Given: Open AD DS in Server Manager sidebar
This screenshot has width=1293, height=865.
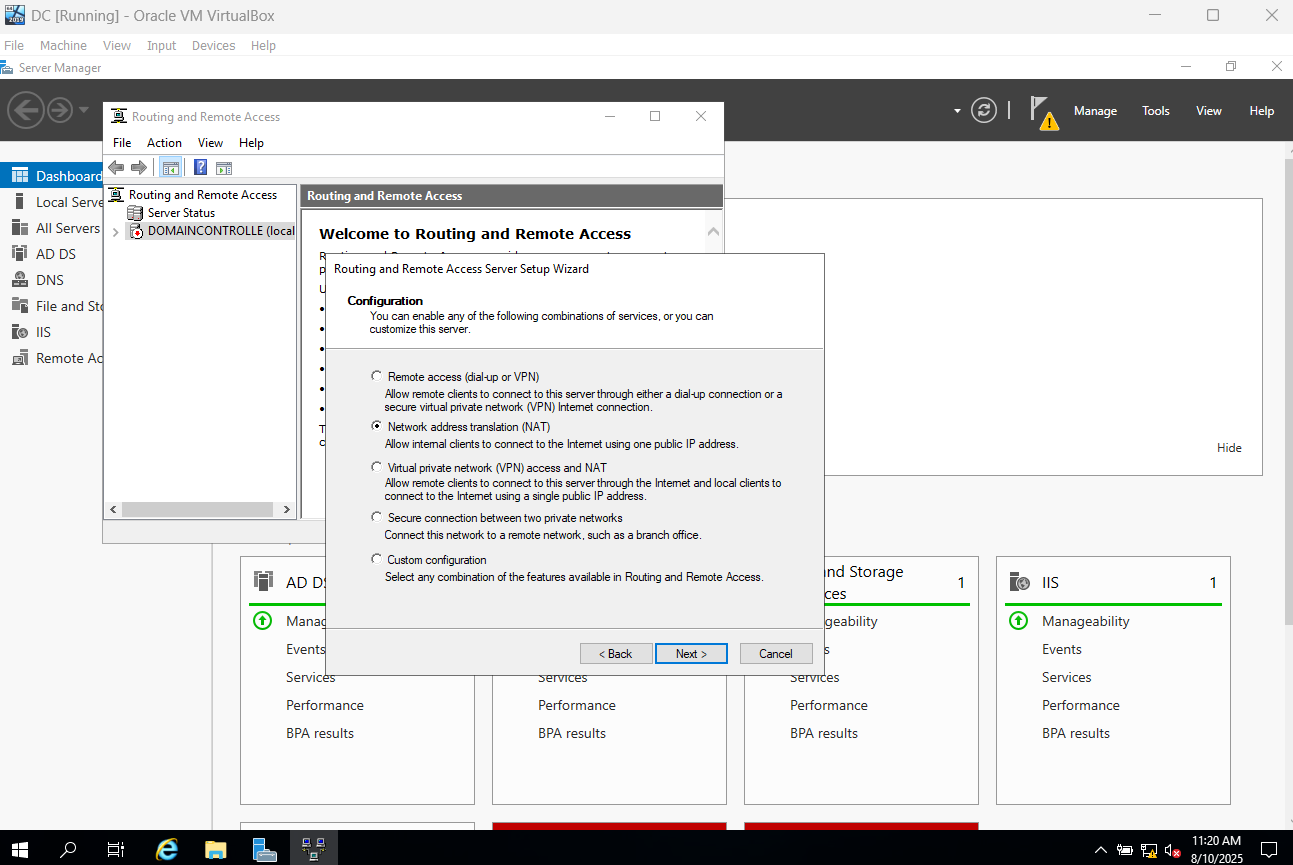Looking at the screenshot, I should [x=52, y=254].
